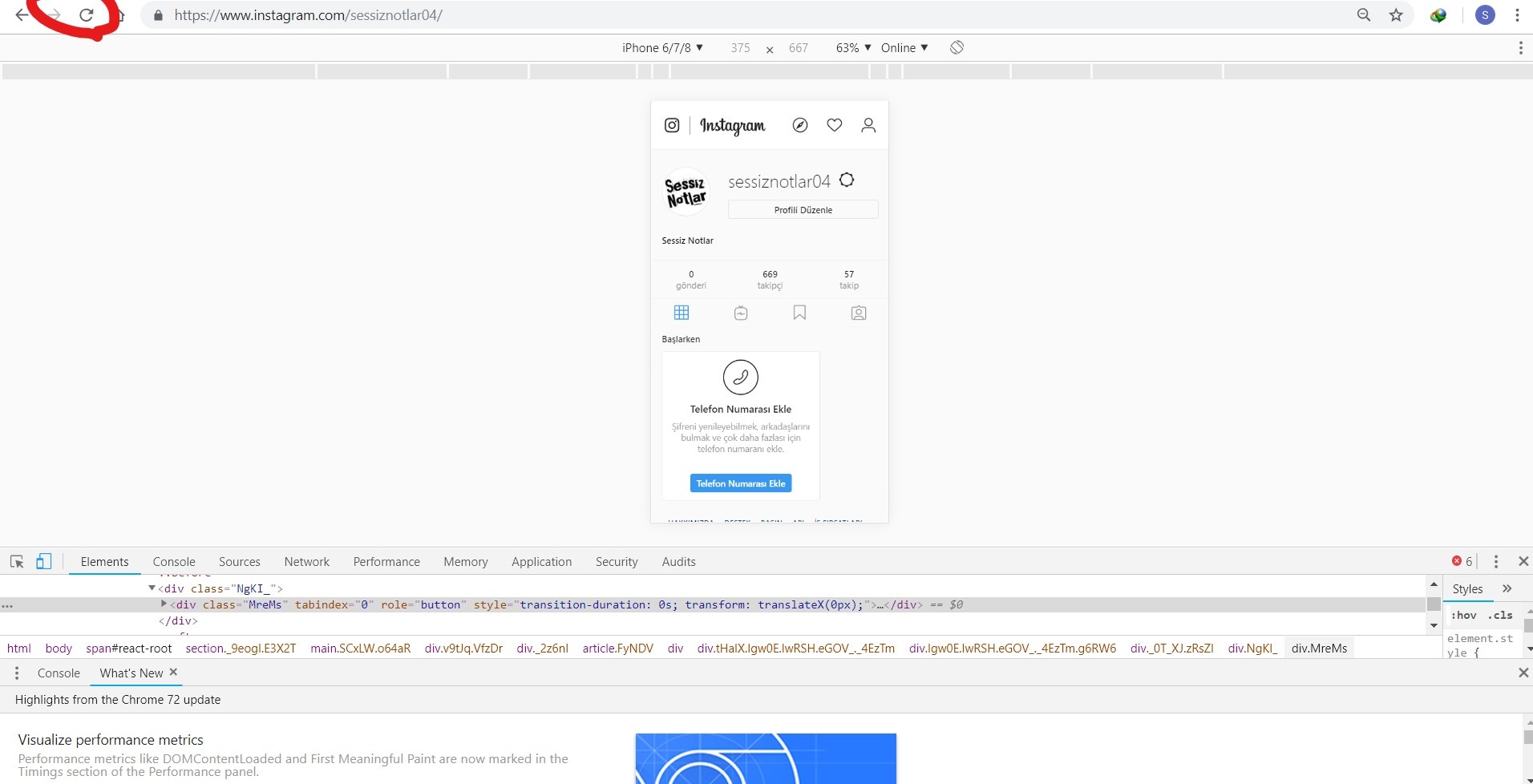Screen dimensions: 1533x784
Task: Click the Sessiz Notlar profile picture
Action: pyautogui.click(x=686, y=192)
